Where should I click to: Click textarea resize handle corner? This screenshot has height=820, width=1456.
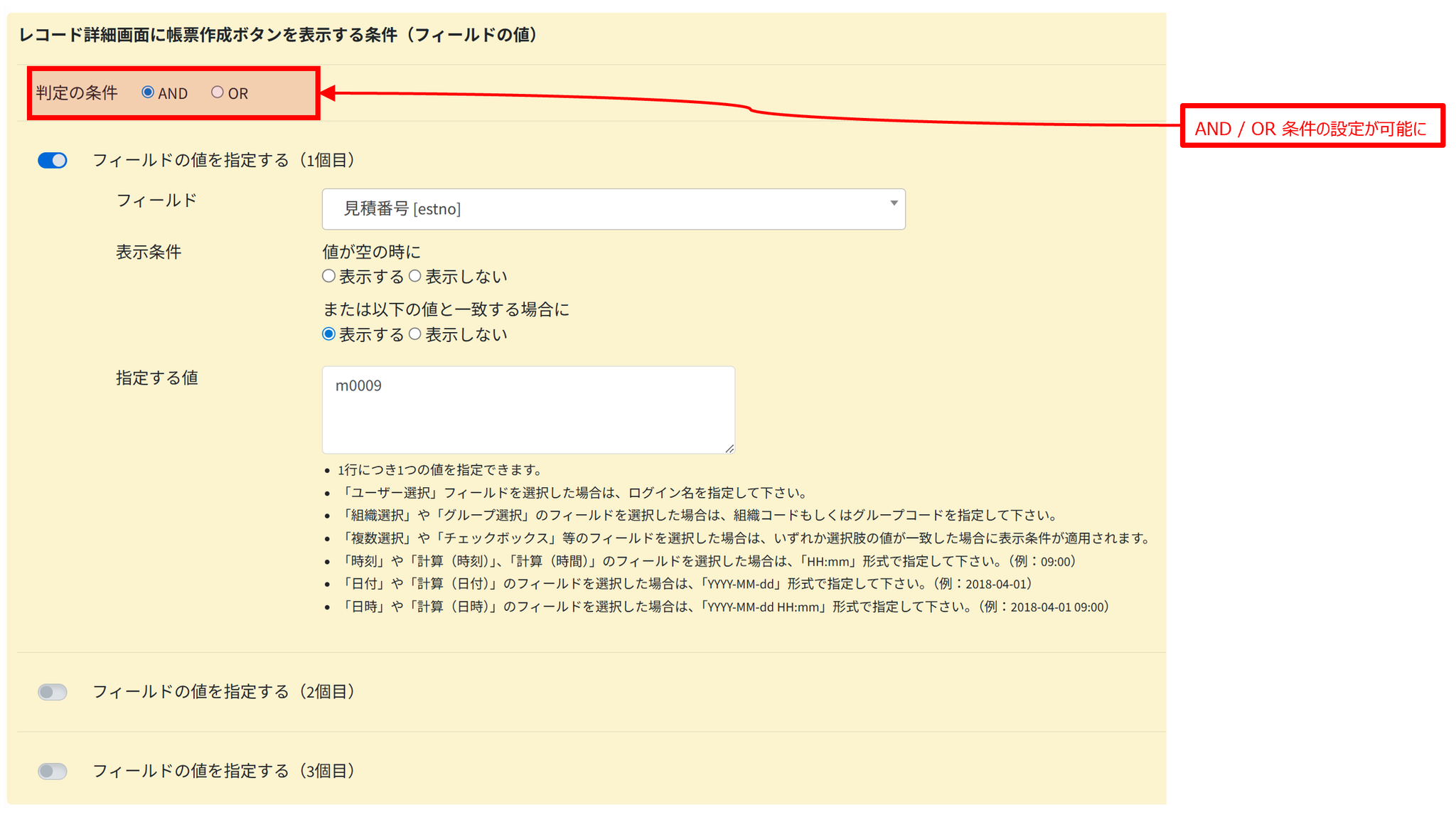pos(729,449)
